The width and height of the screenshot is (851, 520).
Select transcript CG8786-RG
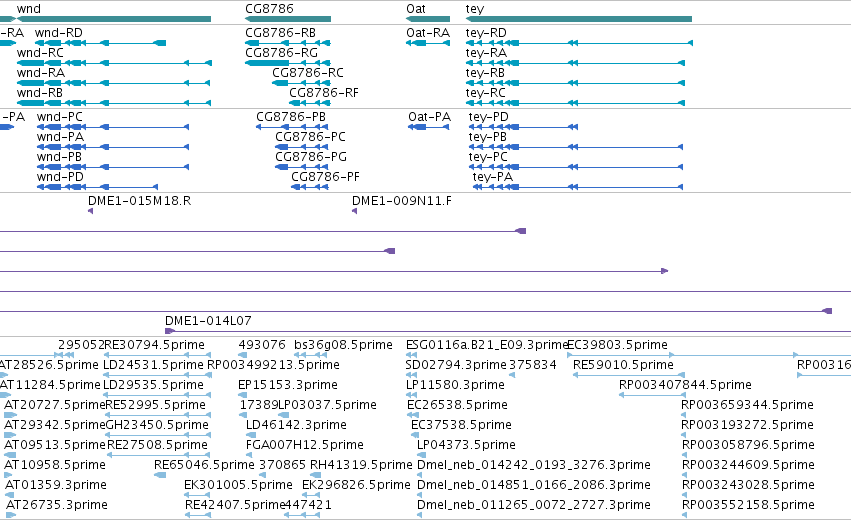point(281,53)
